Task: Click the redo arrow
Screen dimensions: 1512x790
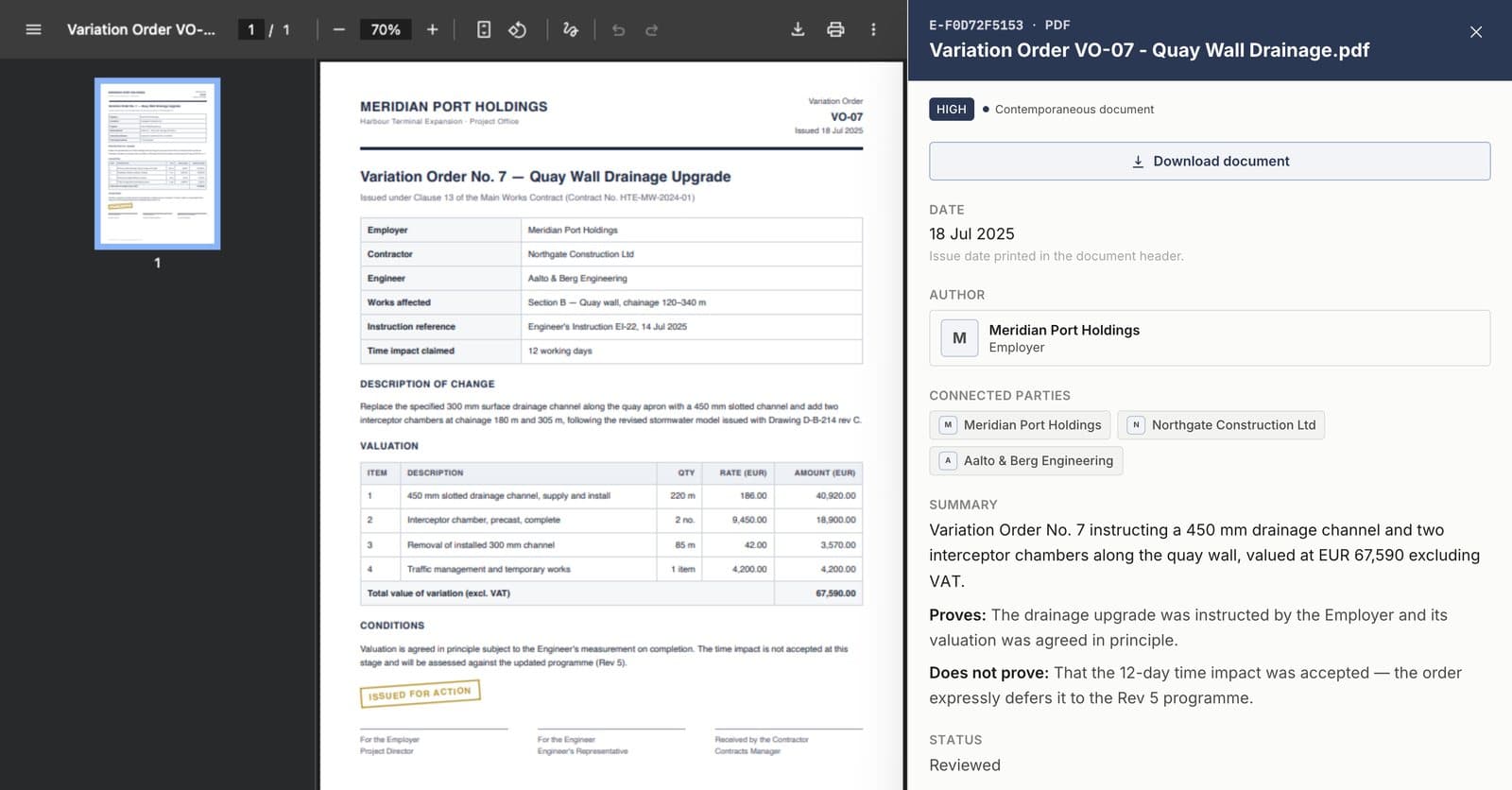Action: tap(652, 29)
